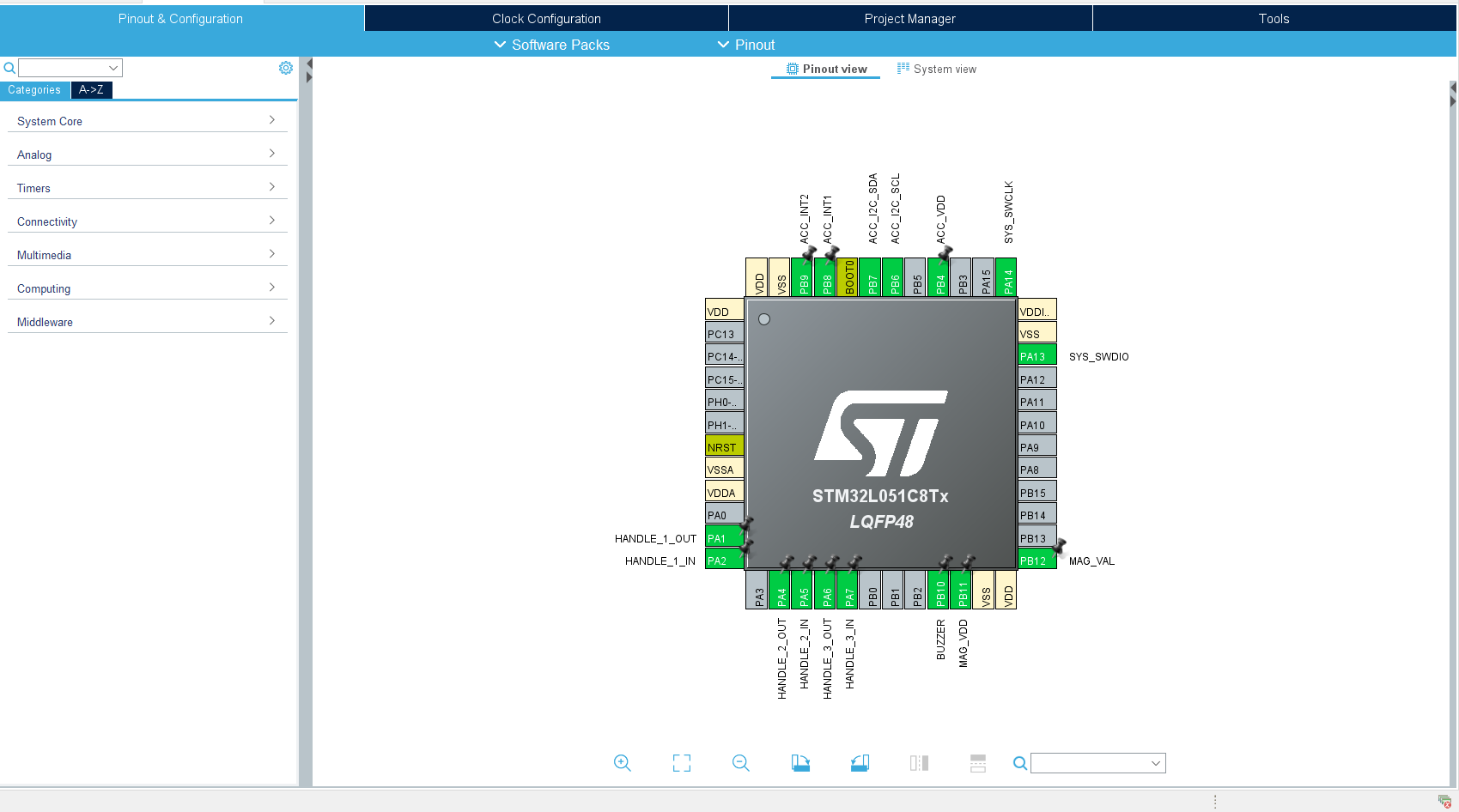The image size is (1459, 812).
Task: Select pin PB6 ACC_I2C_SCL
Action: pyautogui.click(x=895, y=277)
